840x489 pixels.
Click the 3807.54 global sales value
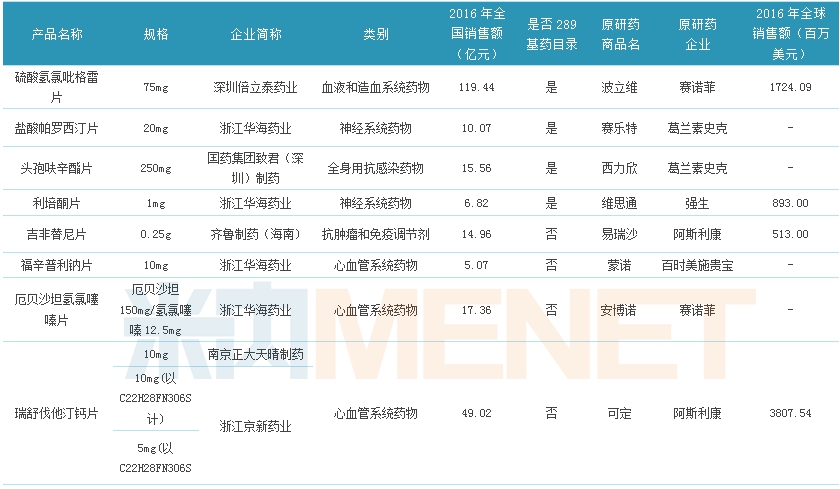(790, 413)
